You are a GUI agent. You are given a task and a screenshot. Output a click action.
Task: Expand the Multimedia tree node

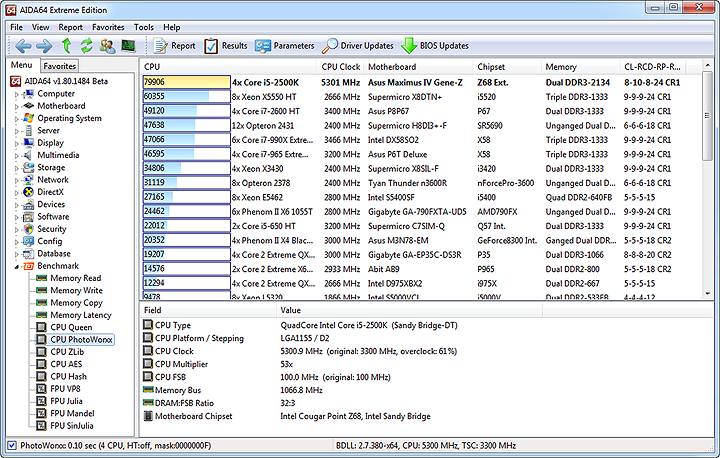[17, 156]
